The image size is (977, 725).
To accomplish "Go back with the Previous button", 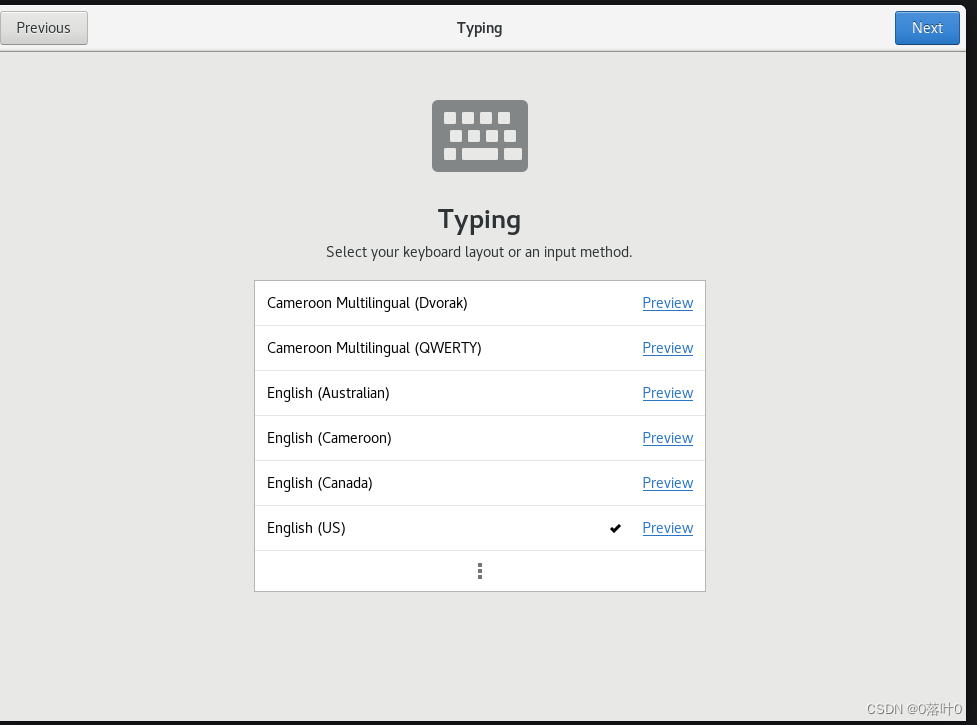I will (x=44, y=28).
